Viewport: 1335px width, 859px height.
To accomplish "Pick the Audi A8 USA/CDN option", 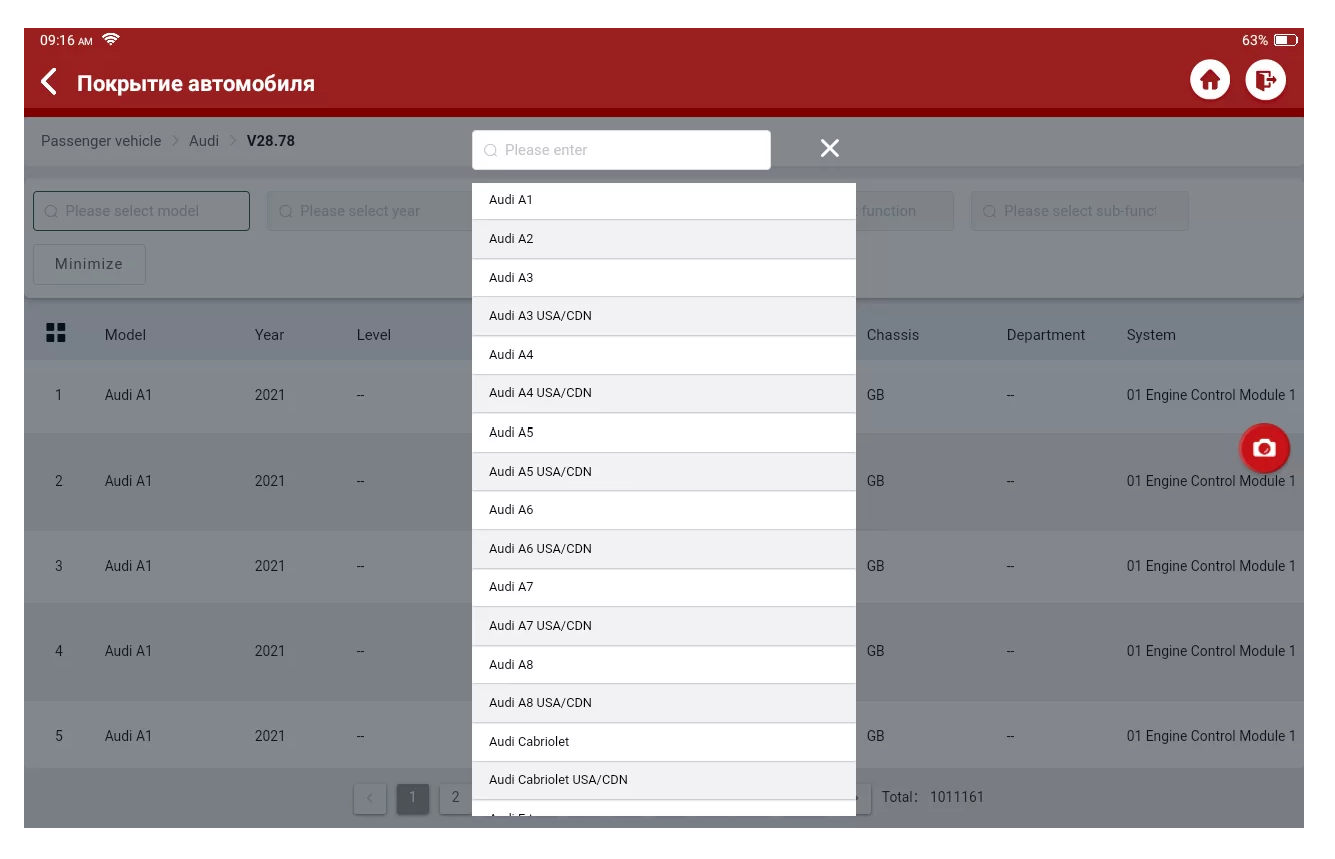I will pyautogui.click(x=664, y=703).
